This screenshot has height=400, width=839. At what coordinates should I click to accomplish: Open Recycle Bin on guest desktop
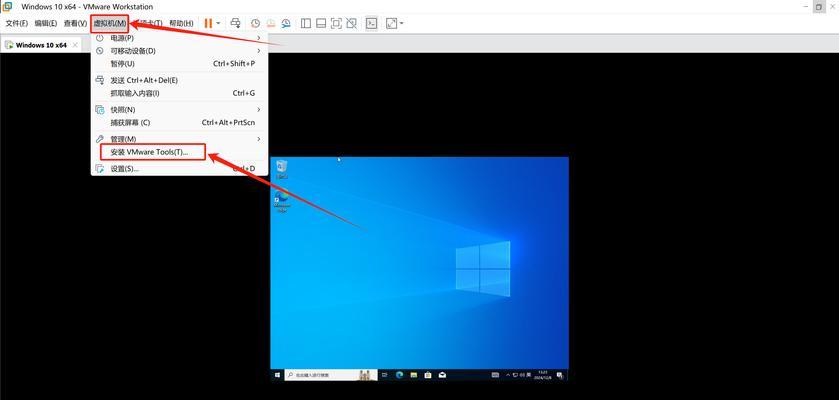[x=281, y=170]
